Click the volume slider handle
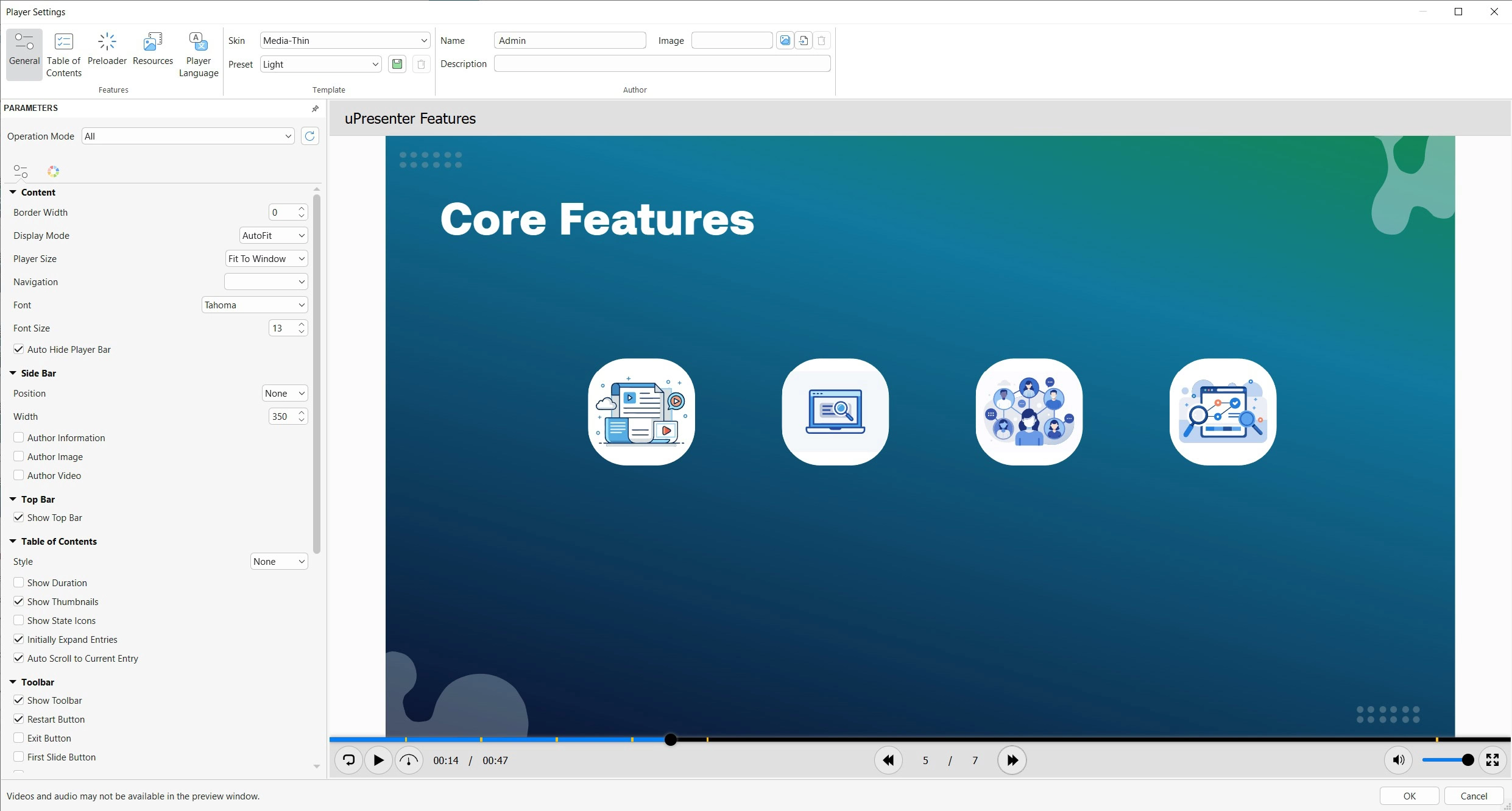 [x=1468, y=760]
